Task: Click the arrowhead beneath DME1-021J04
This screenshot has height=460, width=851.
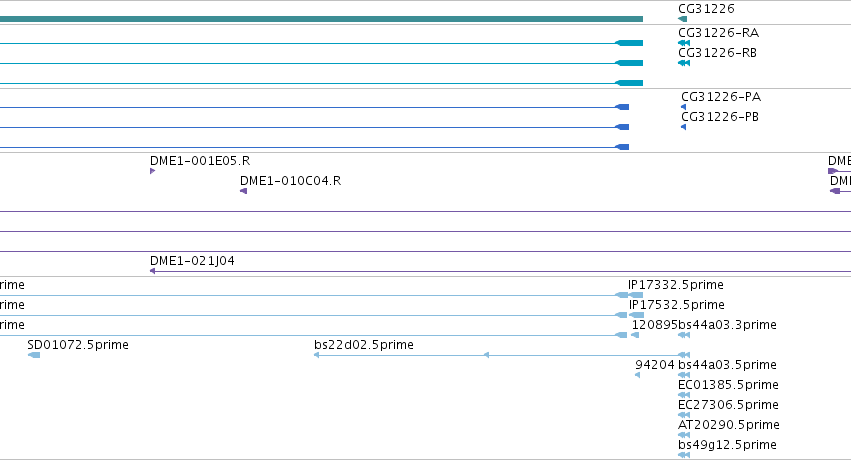Action: pos(153,271)
